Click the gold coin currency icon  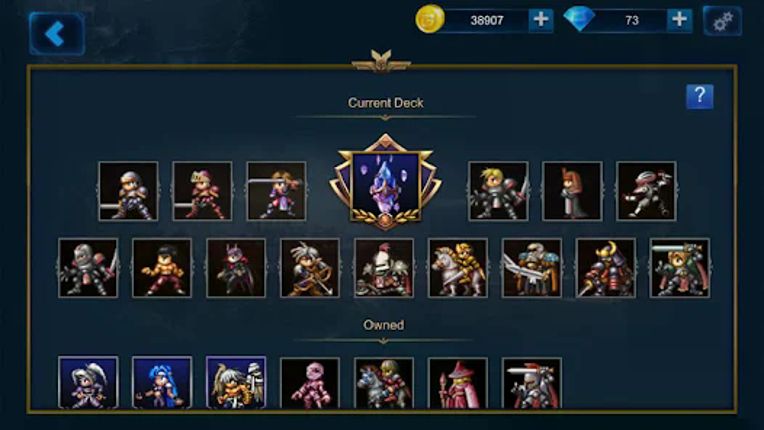point(430,19)
